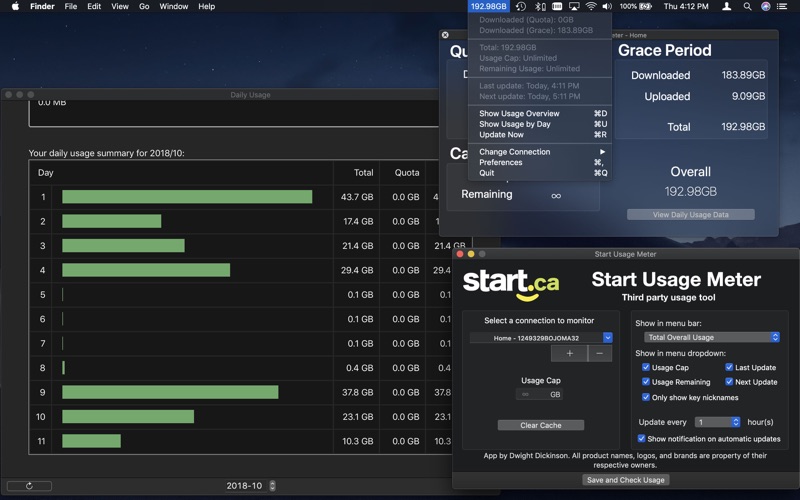Click the Clear Cache button
The height and width of the screenshot is (500, 800).
pyautogui.click(x=541, y=425)
